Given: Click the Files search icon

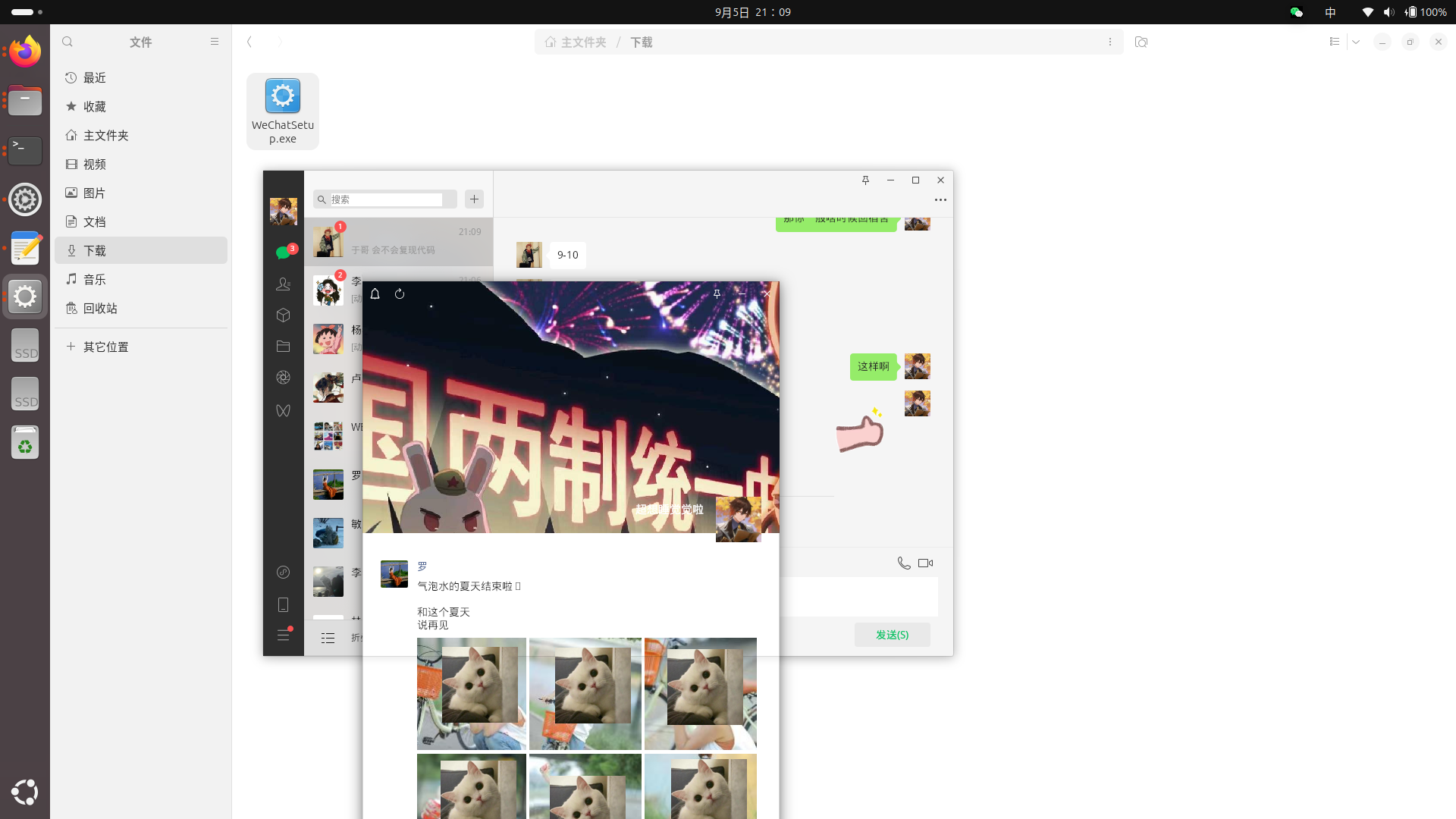Looking at the screenshot, I should click(x=67, y=42).
